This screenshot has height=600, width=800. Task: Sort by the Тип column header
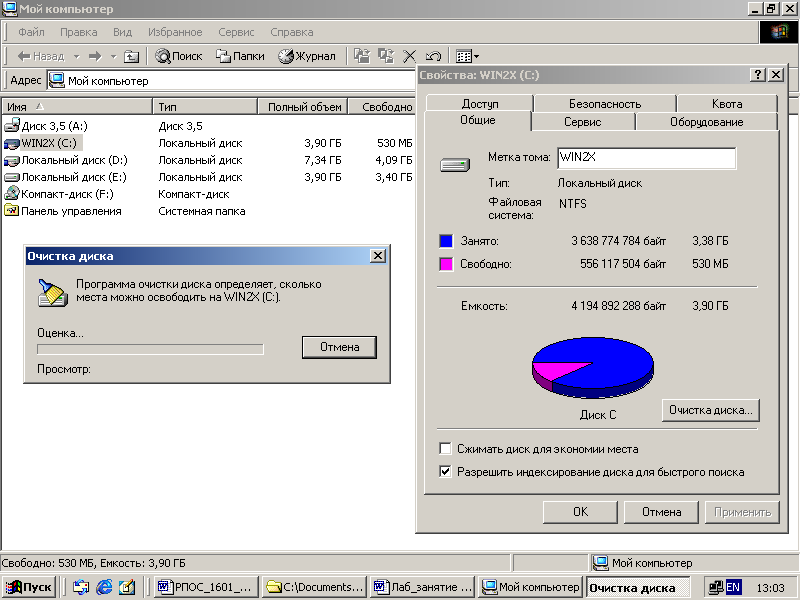coord(205,107)
